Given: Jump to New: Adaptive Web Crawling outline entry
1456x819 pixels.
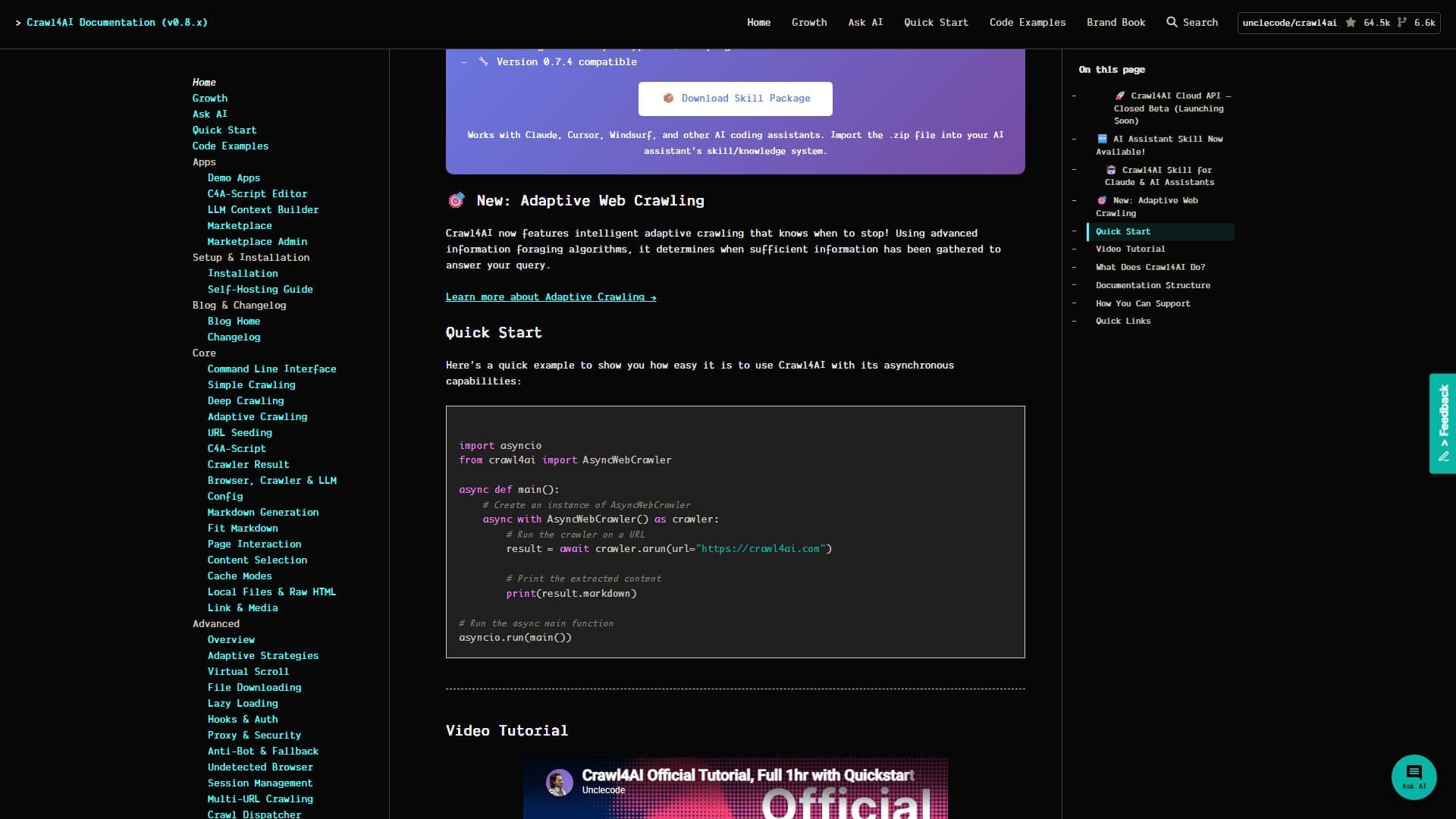Looking at the screenshot, I should pyautogui.click(x=1146, y=206).
